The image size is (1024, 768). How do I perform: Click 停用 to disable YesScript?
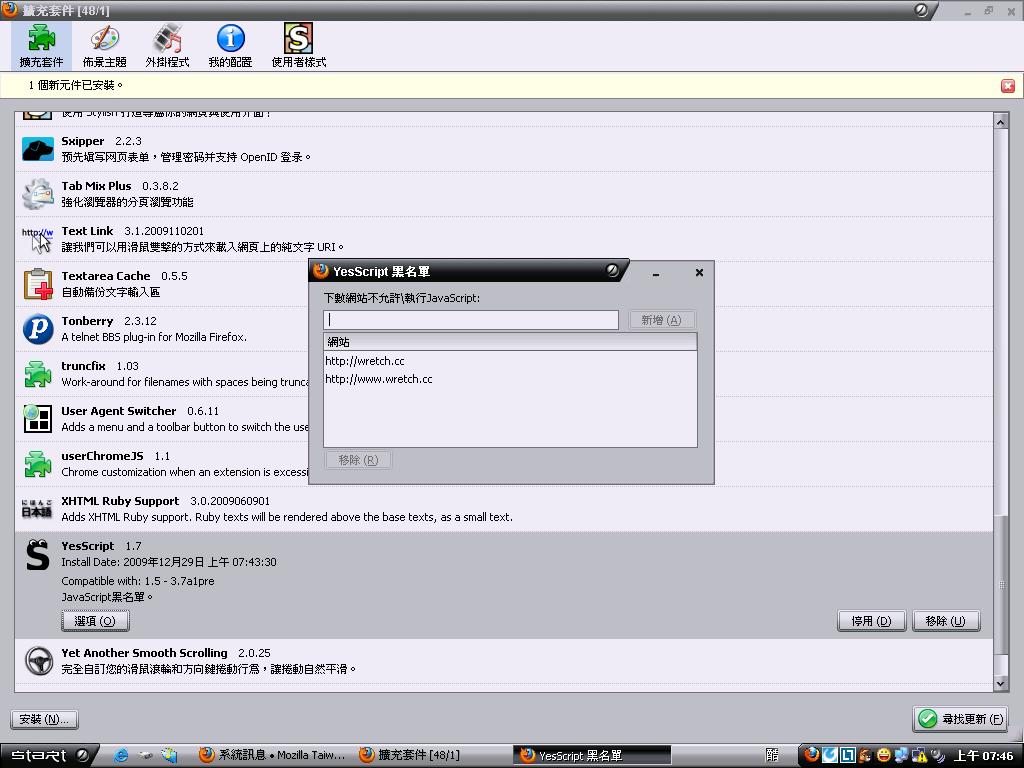(x=871, y=621)
